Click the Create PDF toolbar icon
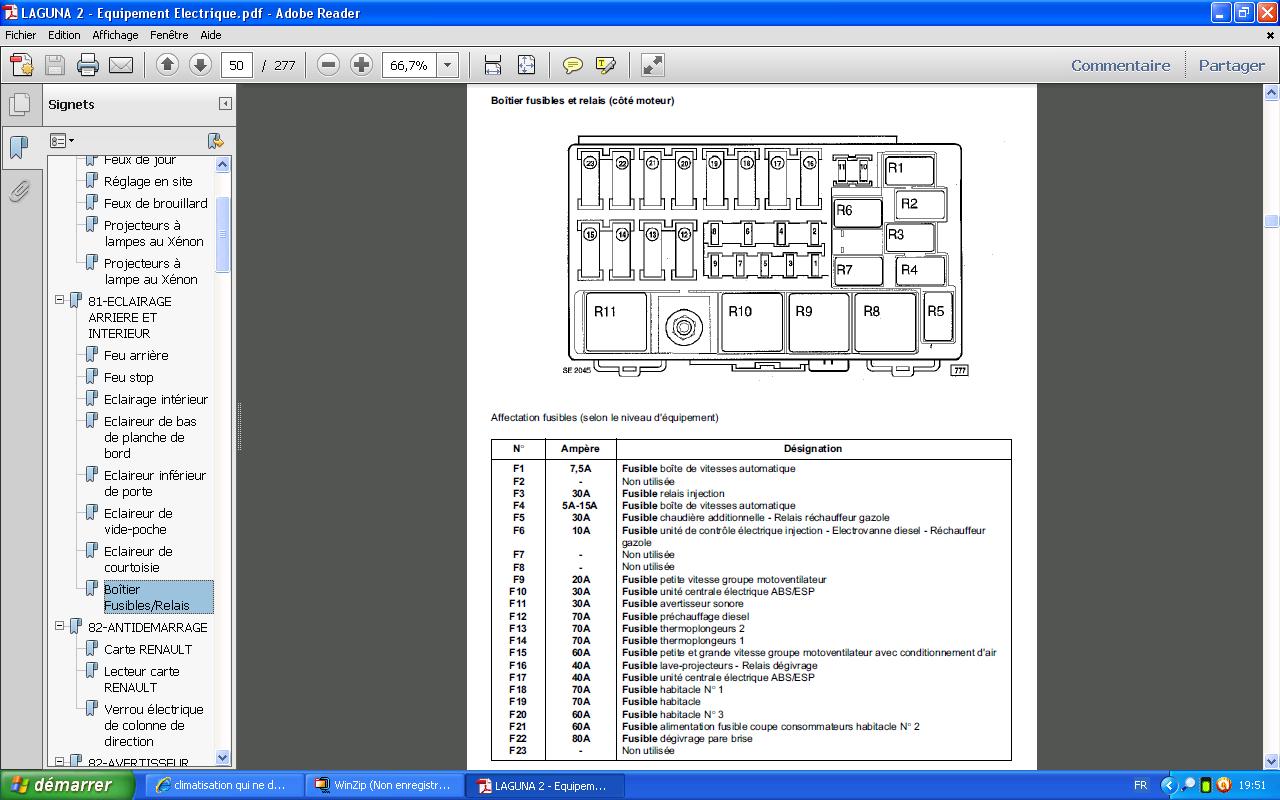 (21, 65)
